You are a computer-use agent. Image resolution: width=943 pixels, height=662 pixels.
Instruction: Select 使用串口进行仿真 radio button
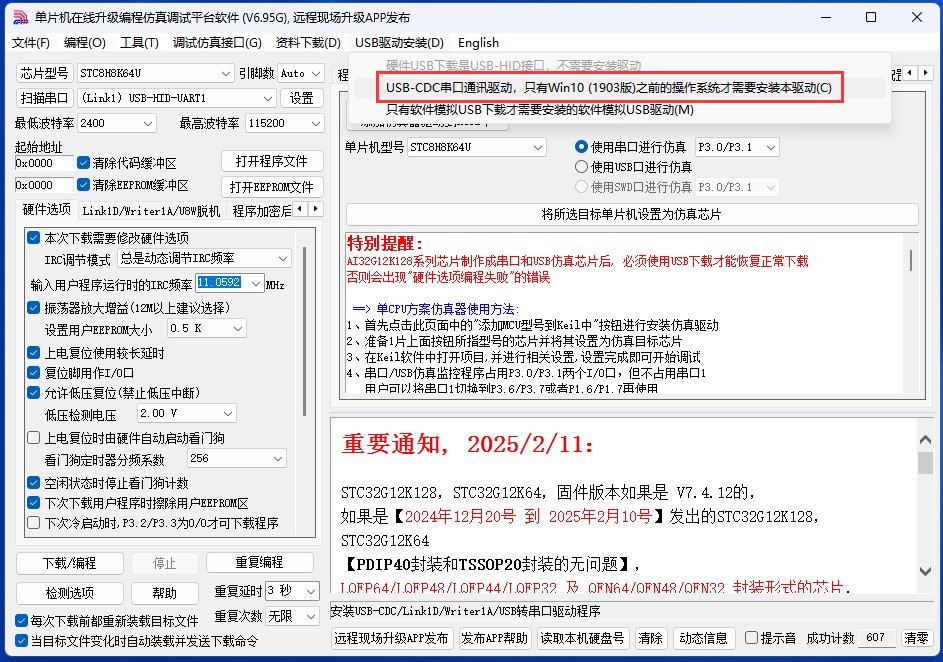tap(581, 147)
